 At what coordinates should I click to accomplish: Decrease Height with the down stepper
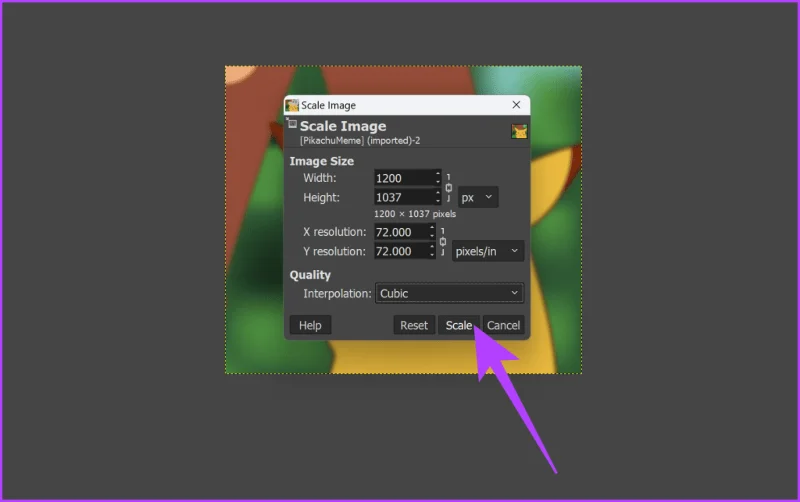click(x=438, y=202)
